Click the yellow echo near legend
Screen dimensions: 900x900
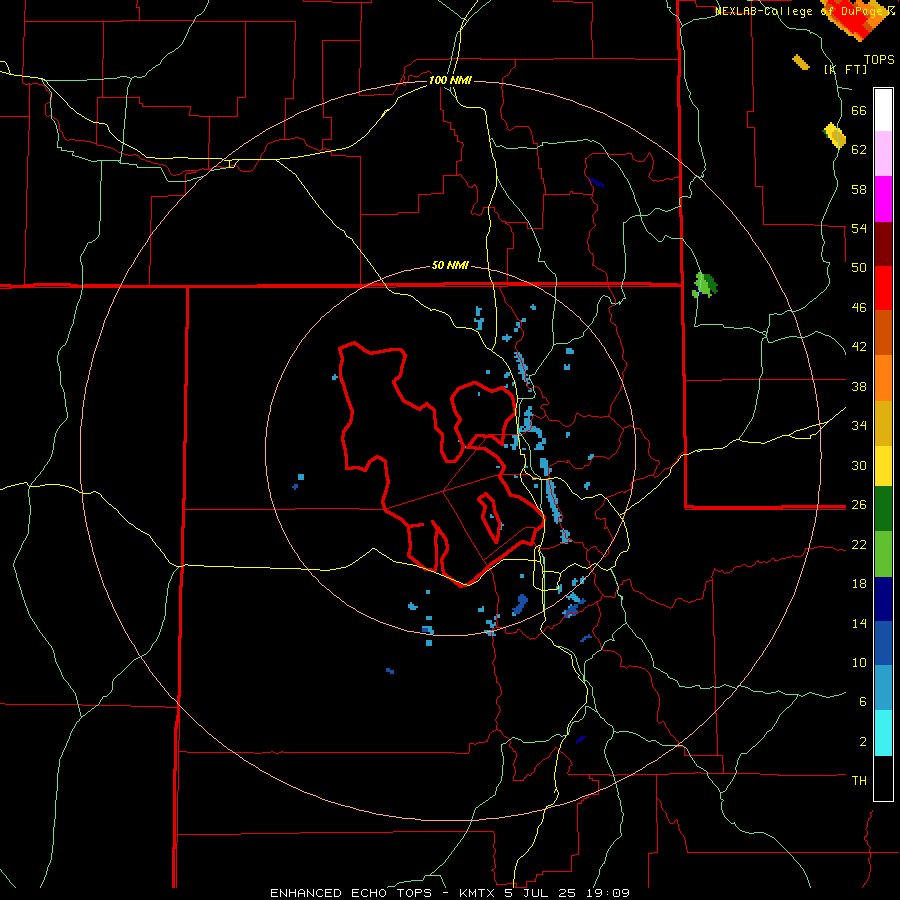(835, 136)
